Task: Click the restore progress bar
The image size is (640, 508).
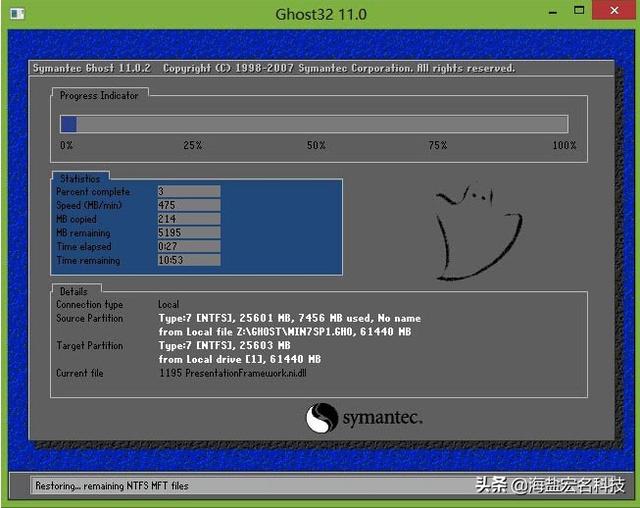Action: pos(314,124)
